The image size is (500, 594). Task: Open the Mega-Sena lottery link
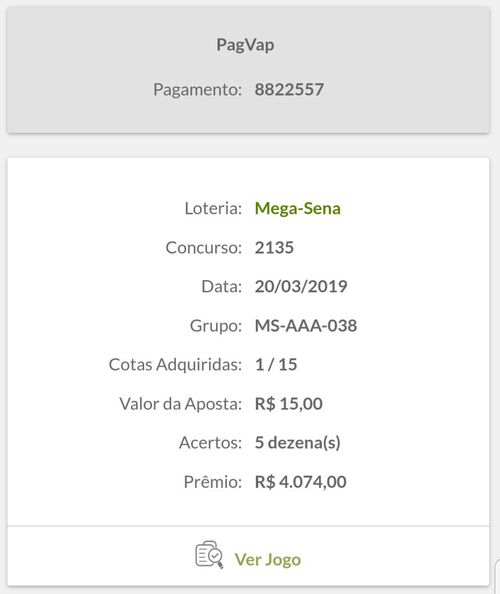(298, 208)
